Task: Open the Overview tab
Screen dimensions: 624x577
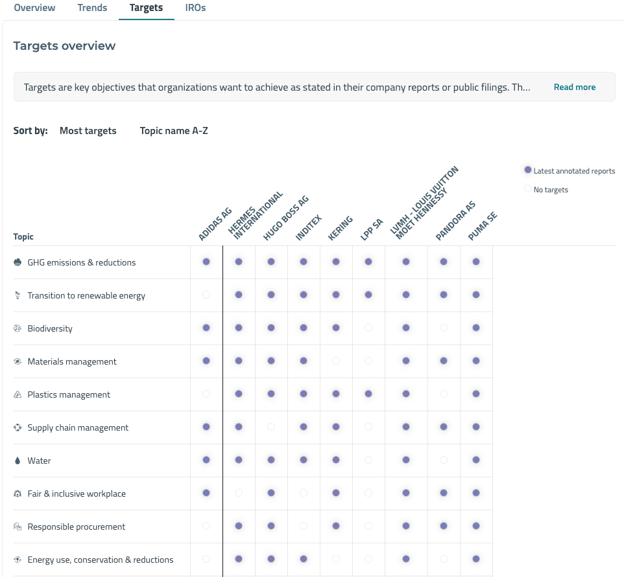Action: click(35, 8)
